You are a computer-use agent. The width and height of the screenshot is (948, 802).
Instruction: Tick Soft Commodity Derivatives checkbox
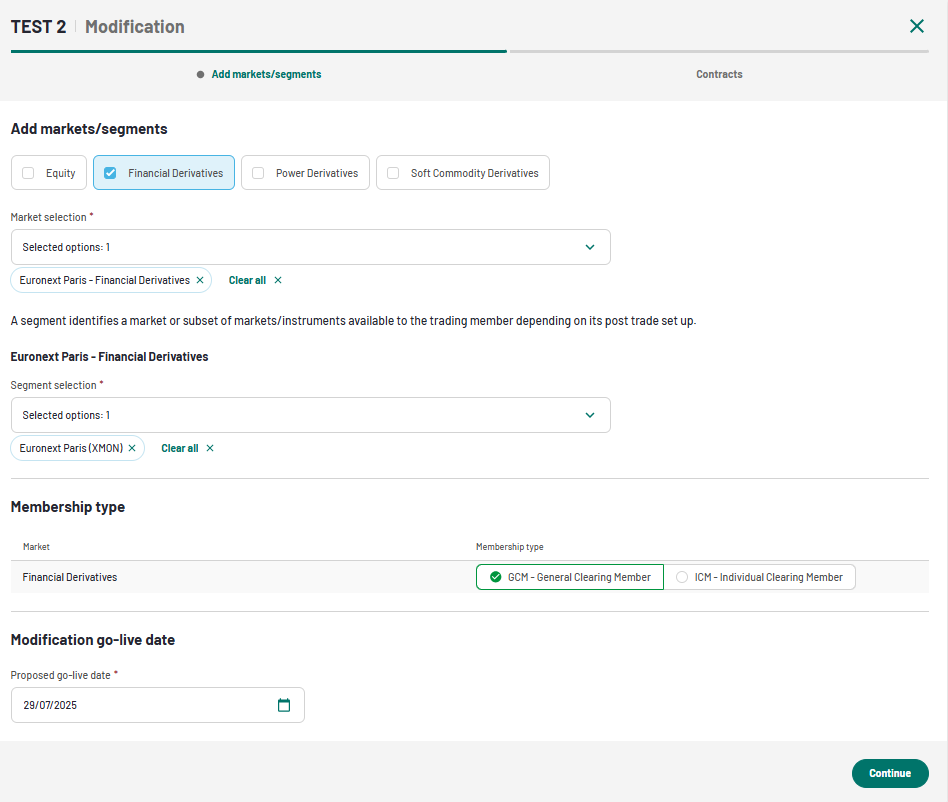point(393,173)
